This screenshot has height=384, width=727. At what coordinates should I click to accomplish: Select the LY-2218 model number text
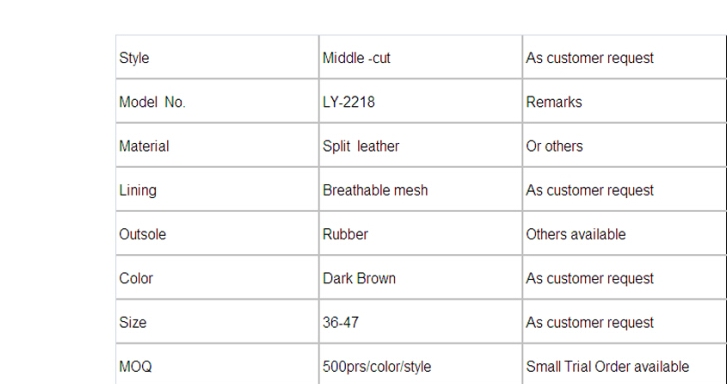pyautogui.click(x=349, y=102)
